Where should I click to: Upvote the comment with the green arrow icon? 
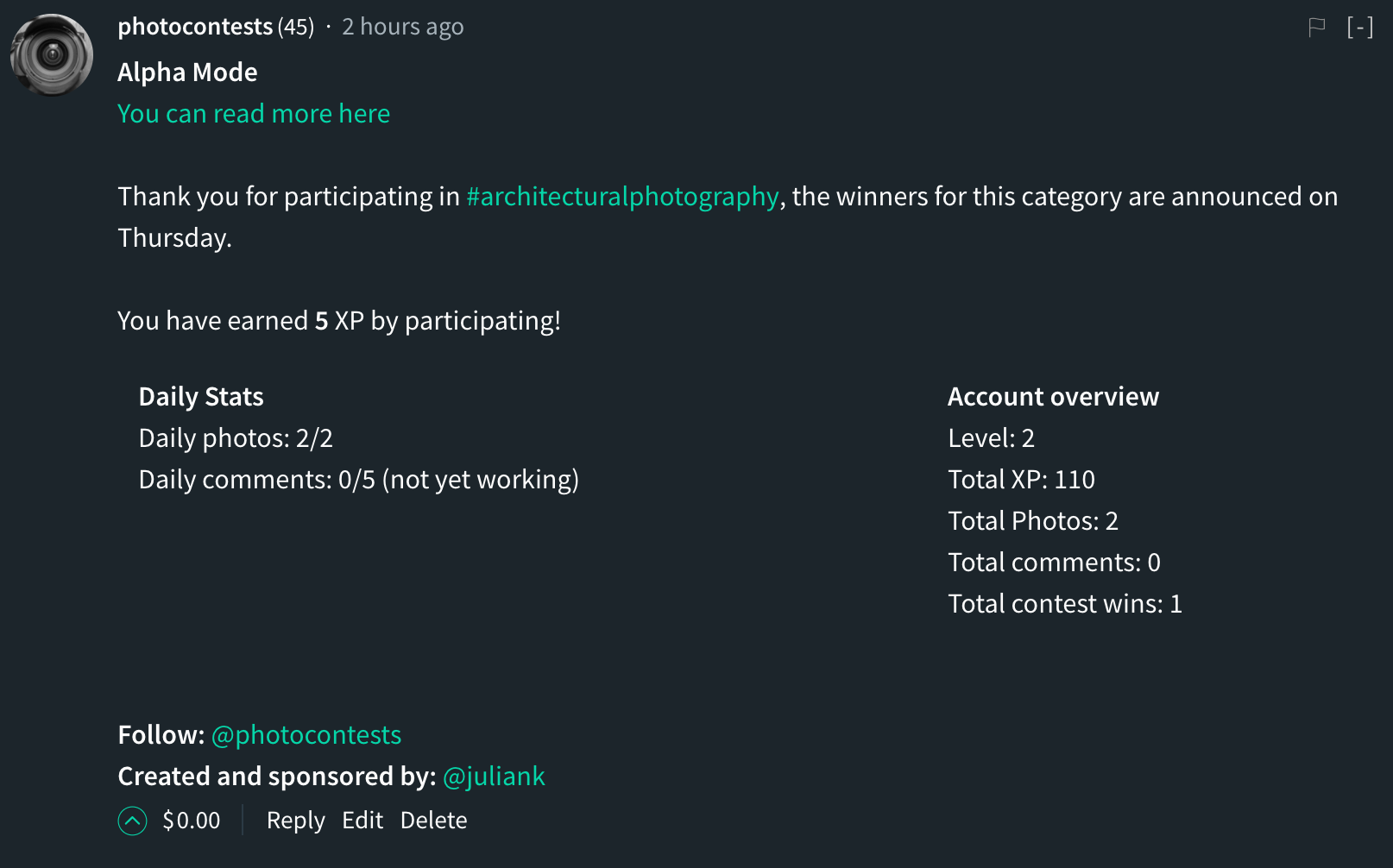pyautogui.click(x=132, y=821)
